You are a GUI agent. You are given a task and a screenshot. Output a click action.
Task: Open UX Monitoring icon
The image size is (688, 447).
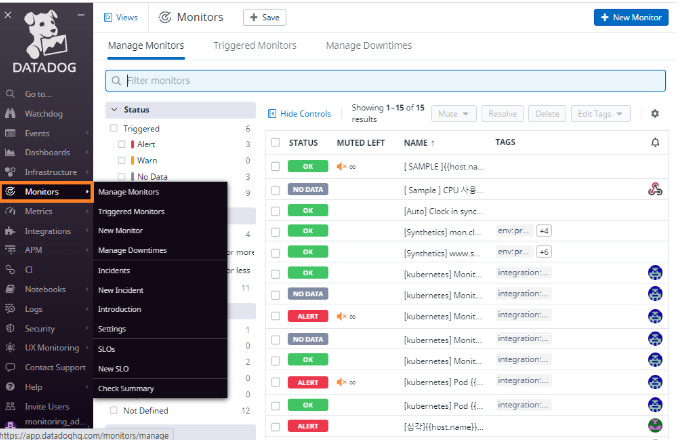click(x=10, y=347)
